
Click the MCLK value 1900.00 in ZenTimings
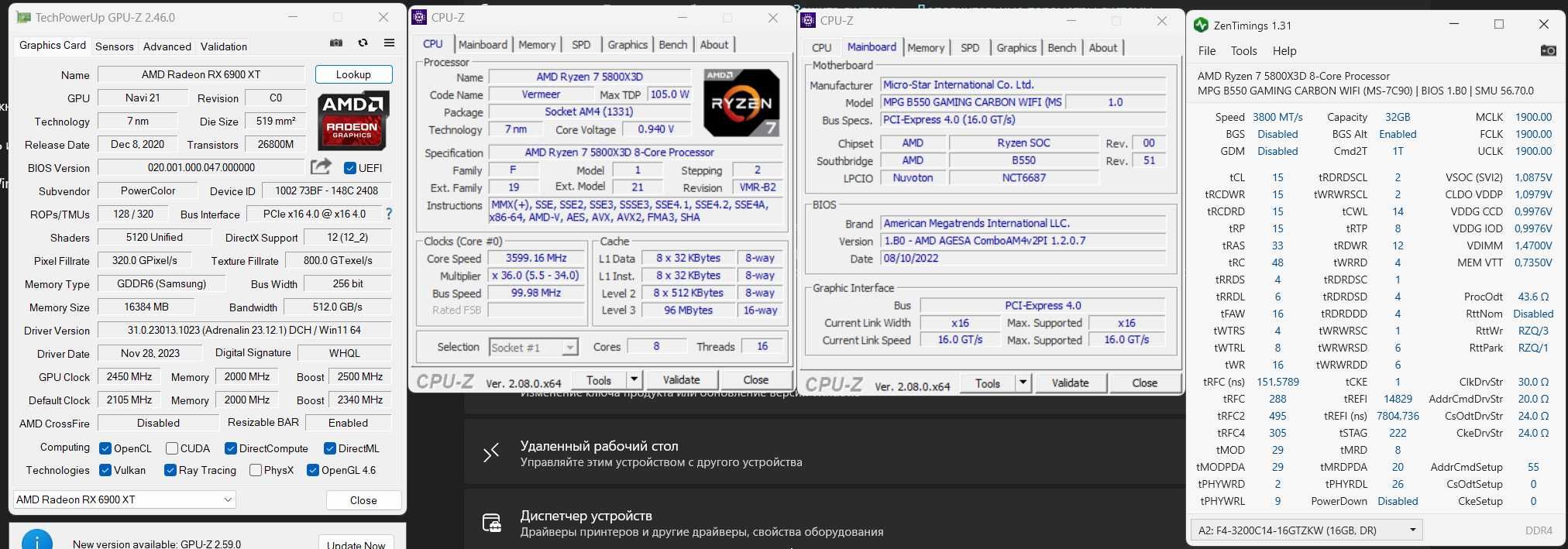1533,117
